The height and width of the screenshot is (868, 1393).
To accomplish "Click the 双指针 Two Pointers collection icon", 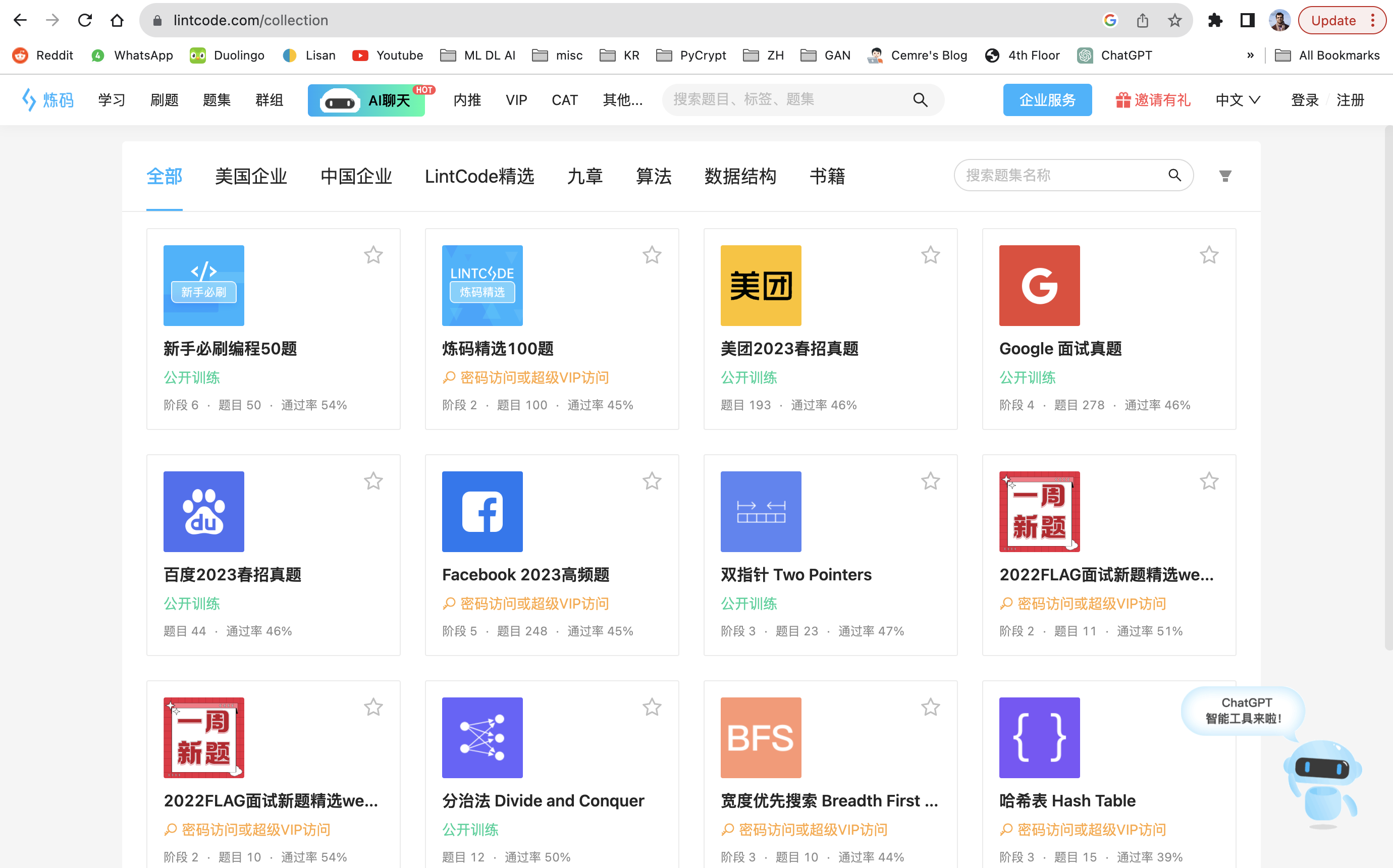I will point(761,511).
